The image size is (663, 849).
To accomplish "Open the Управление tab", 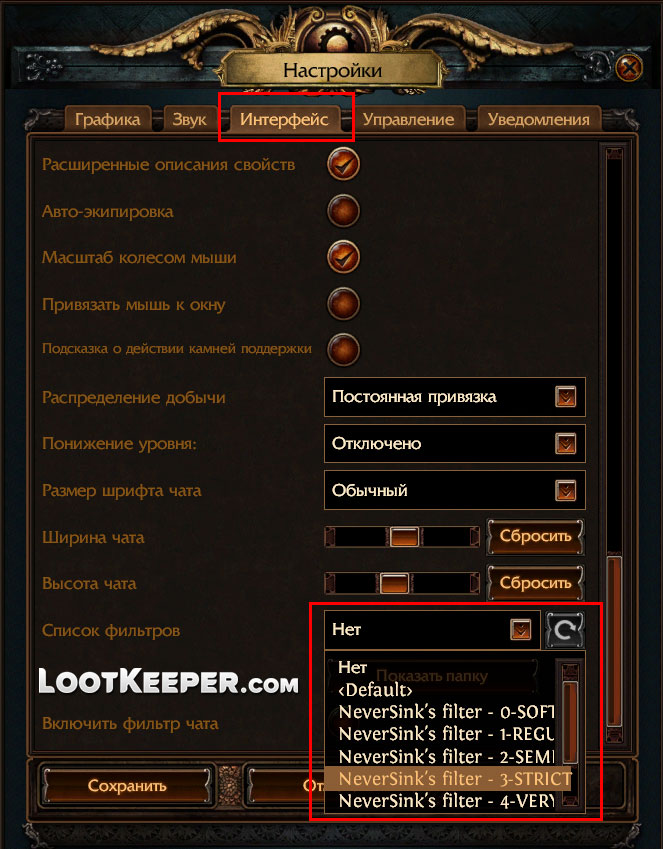I will pos(408,119).
